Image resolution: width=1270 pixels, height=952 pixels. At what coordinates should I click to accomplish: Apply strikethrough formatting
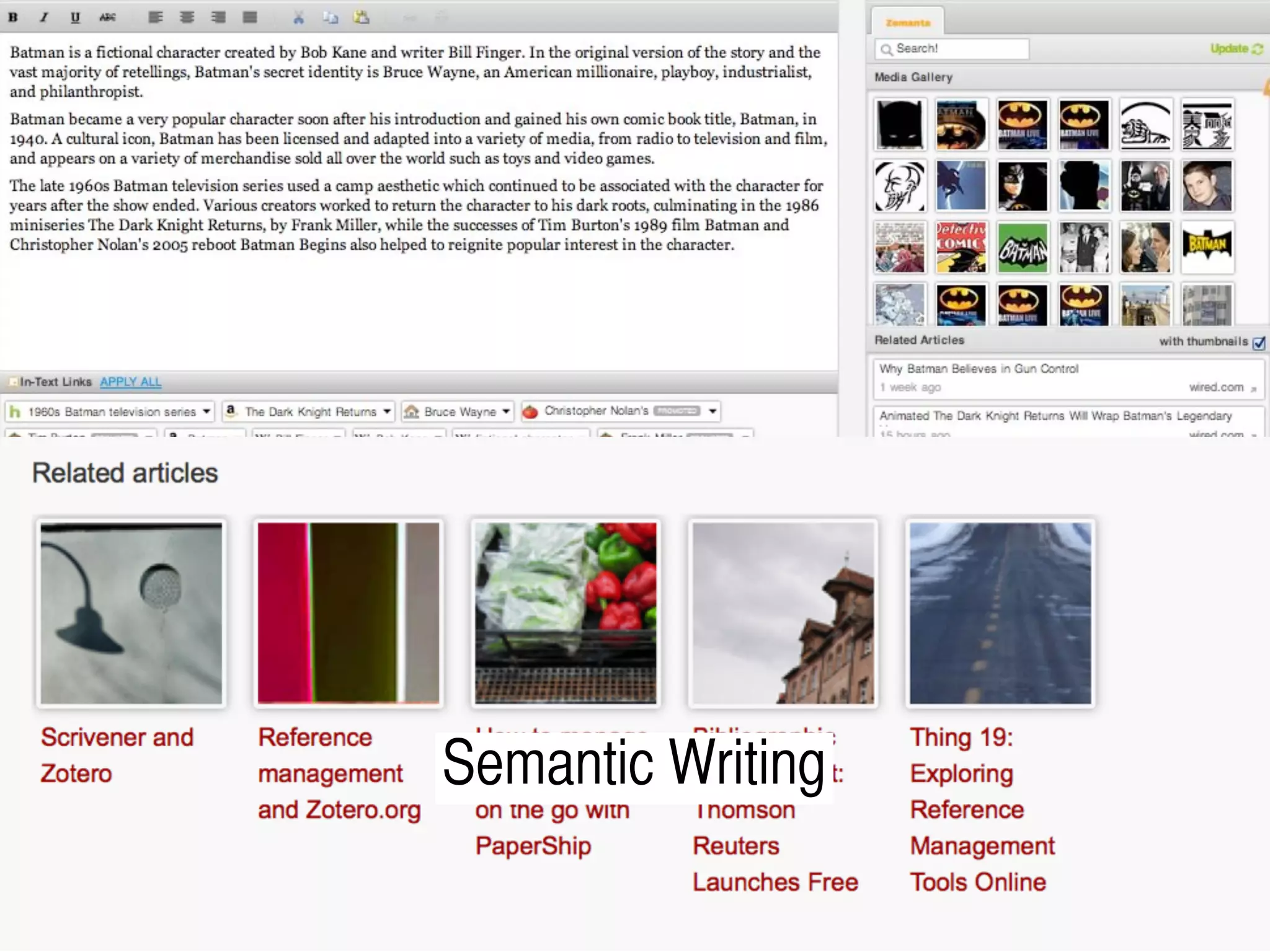click(107, 17)
